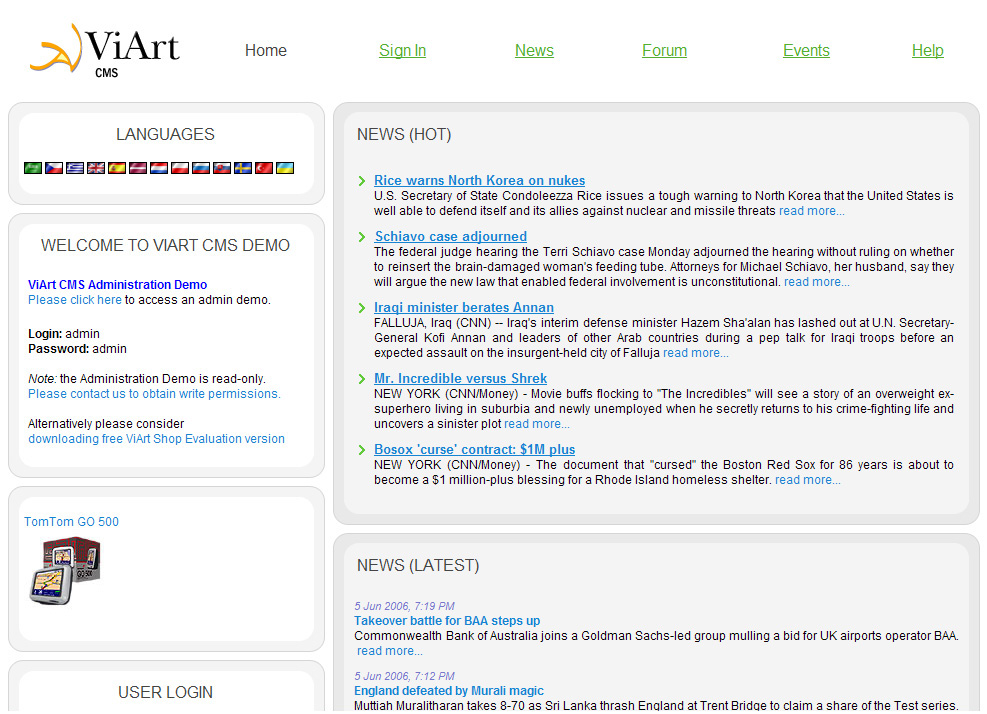Image resolution: width=987 pixels, height=714 pixels.
Task: Open the Help menu link
Action: point(927,50)
